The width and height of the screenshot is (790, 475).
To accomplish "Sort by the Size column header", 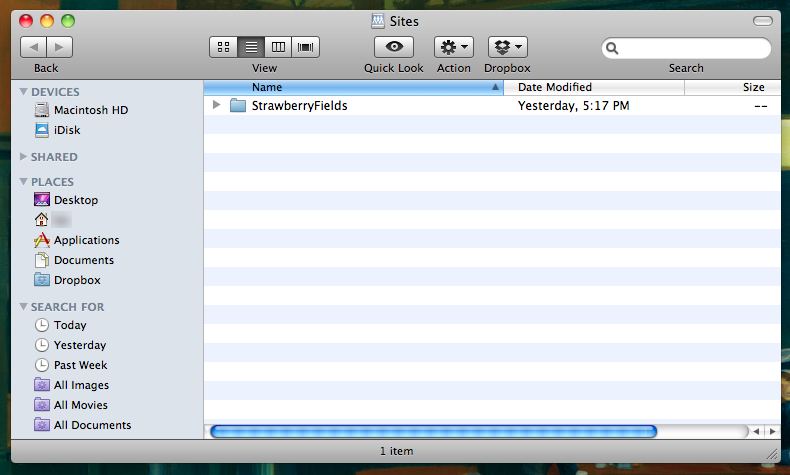I will point(733,87).
